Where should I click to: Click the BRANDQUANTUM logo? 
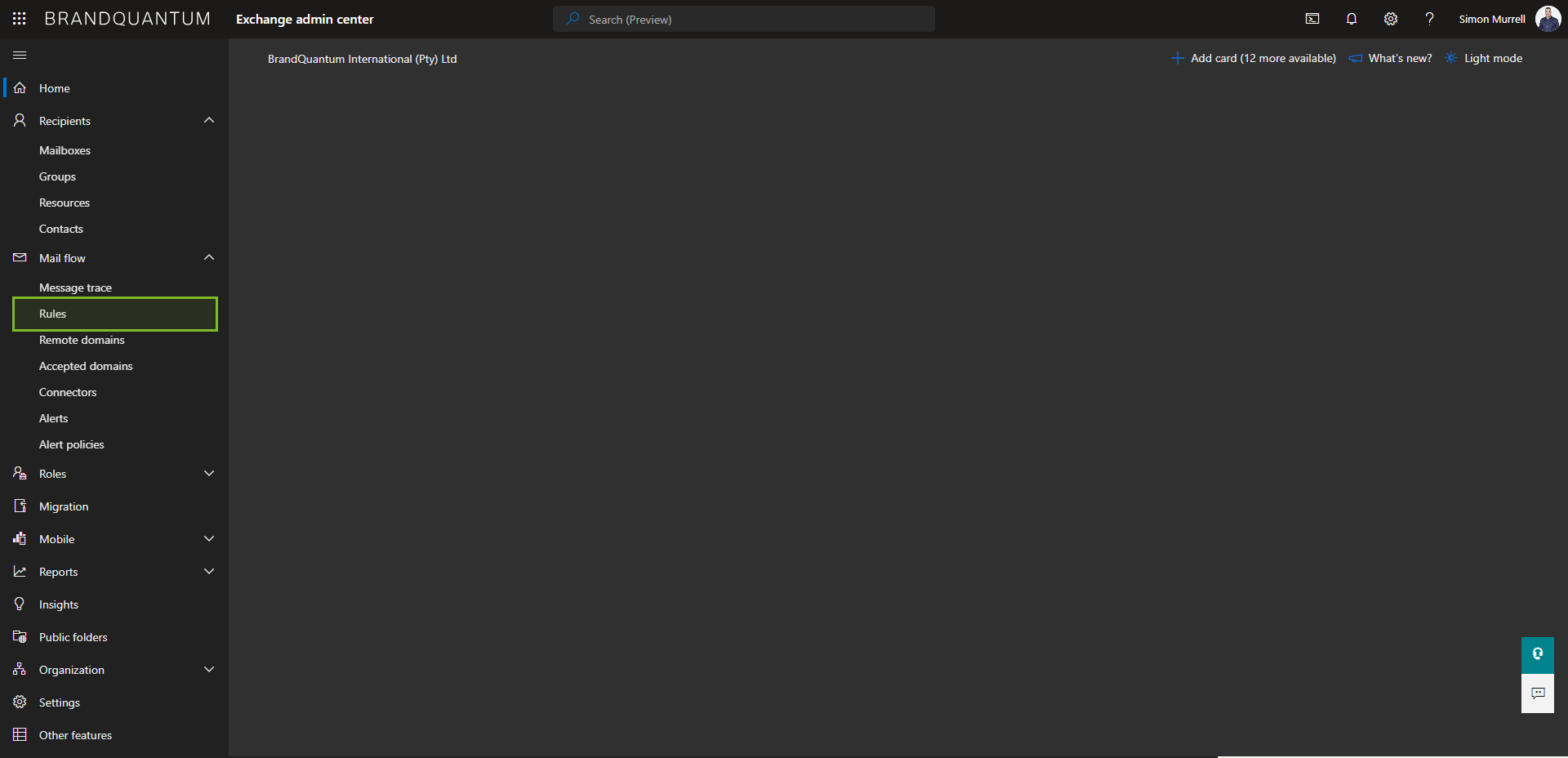(127, 19)
